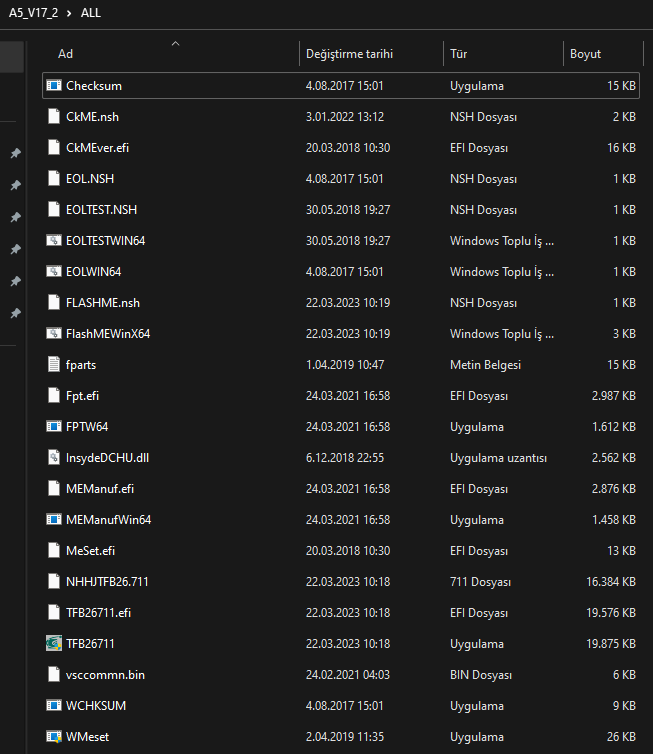Select the Checksum application icon
Screen dimensions: 653x754
click(x=54, y=86)
